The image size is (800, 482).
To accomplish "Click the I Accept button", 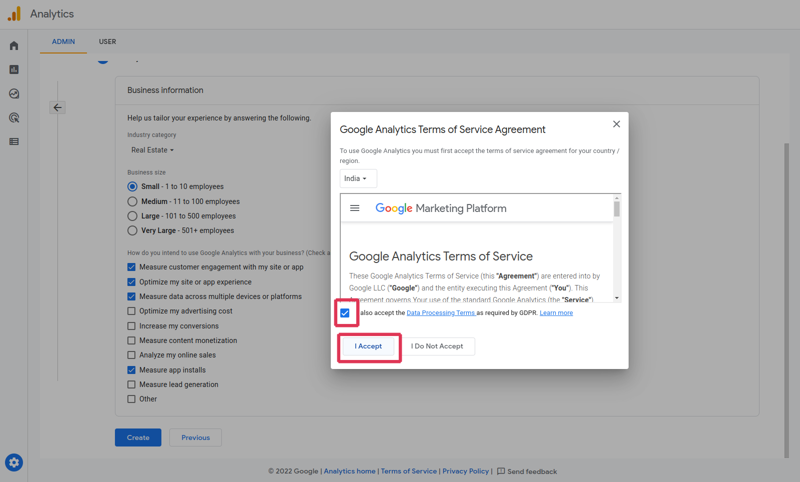I will tap(368, 346).
